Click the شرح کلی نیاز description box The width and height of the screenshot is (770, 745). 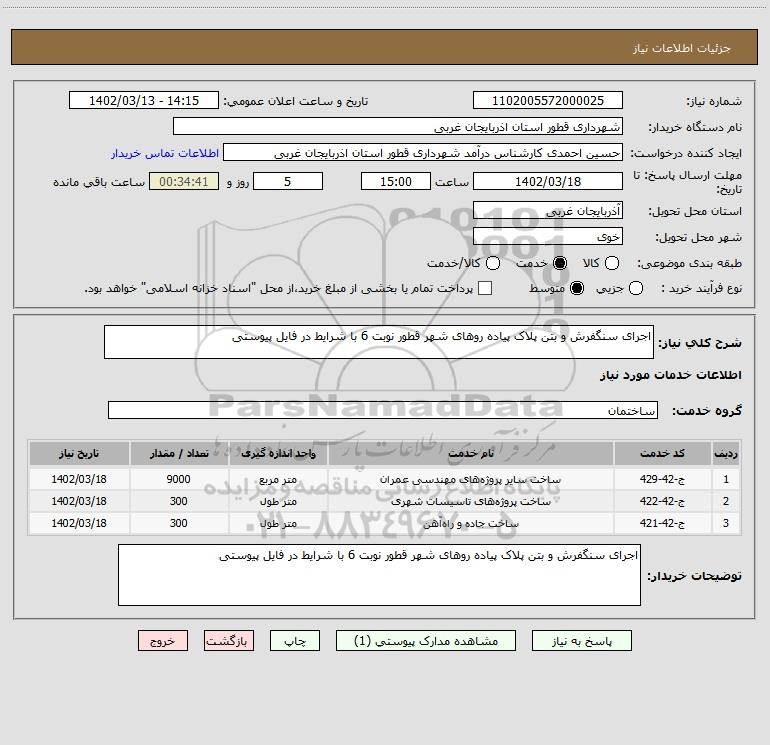pyautogui.click(x=379, y=342)
